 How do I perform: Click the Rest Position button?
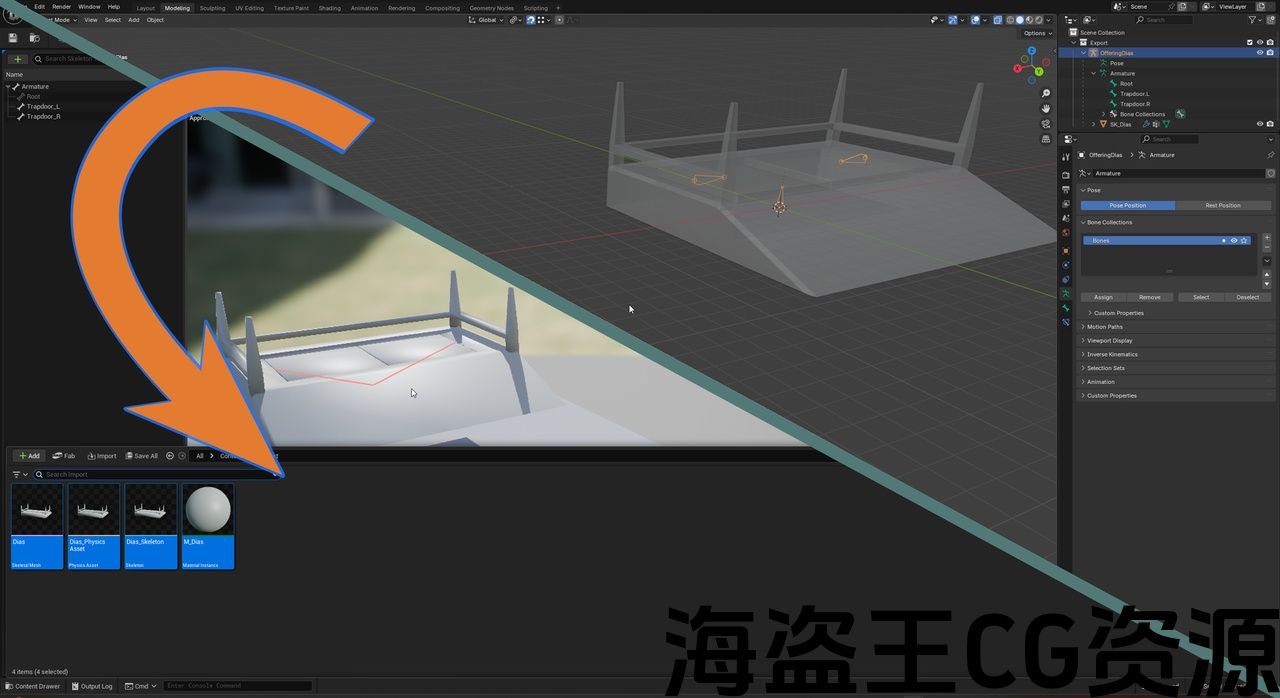tap(1222, 205)
